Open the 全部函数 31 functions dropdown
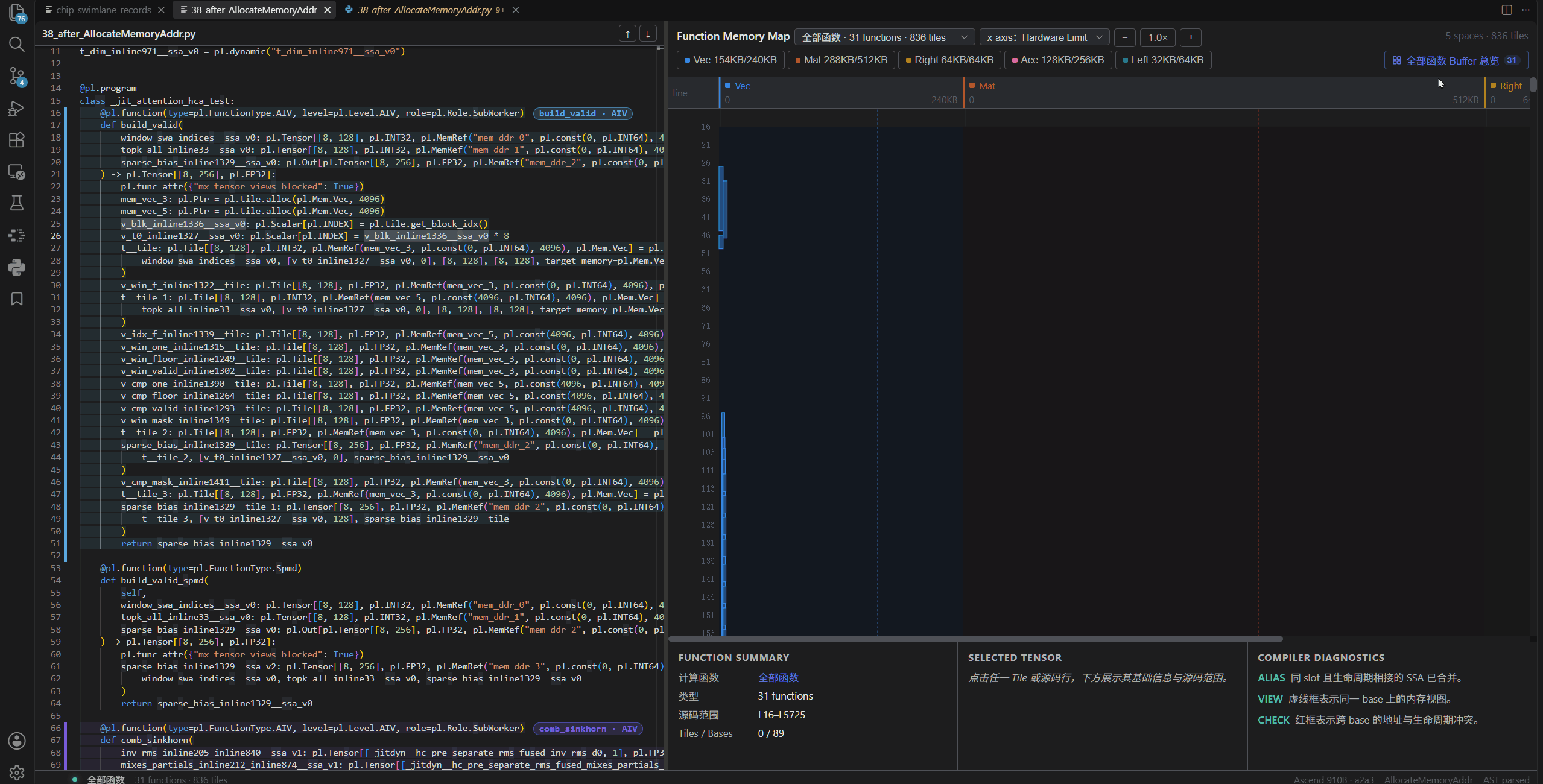 coord(884,37)
